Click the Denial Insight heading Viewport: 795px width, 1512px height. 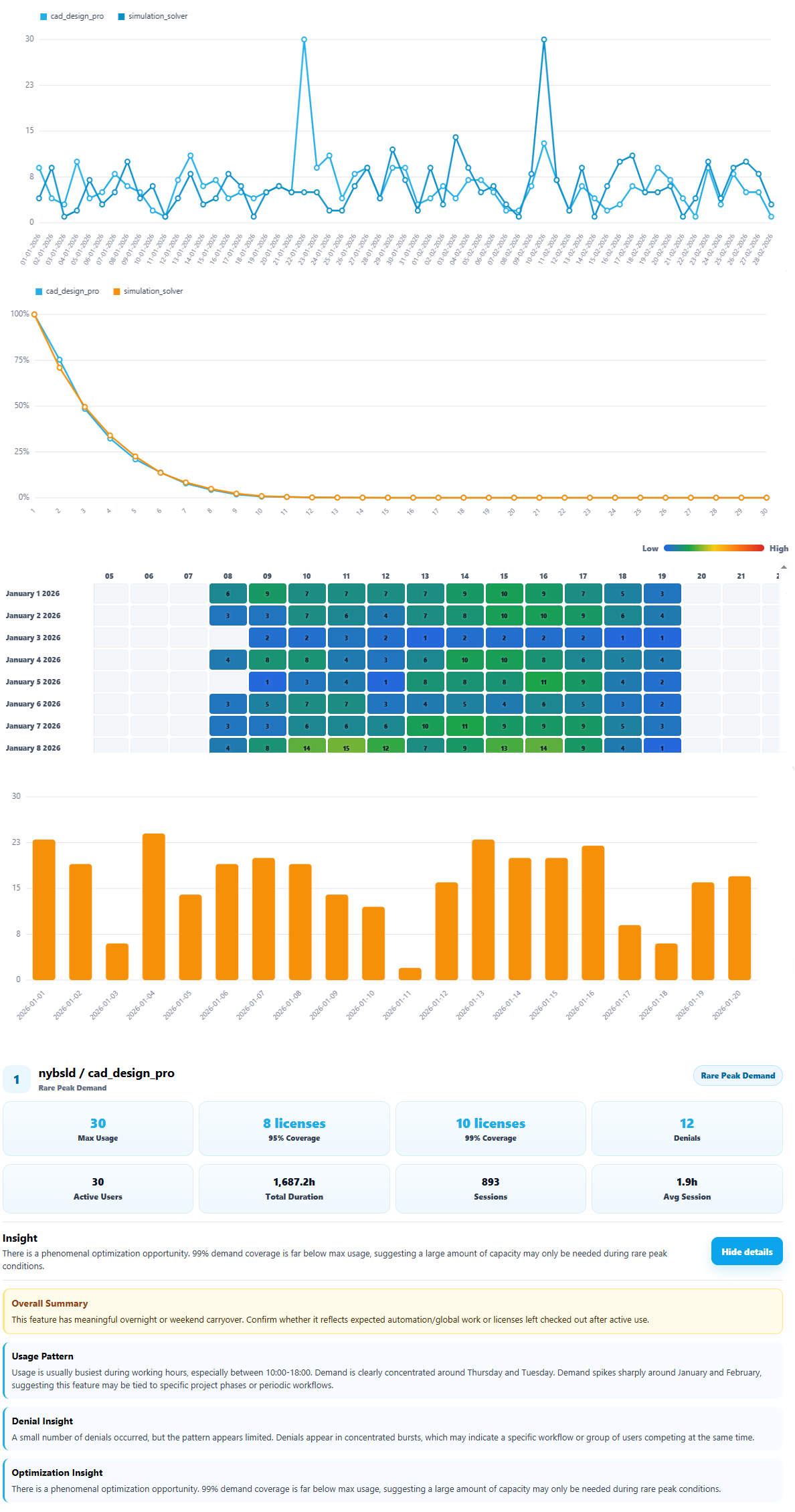[x=42, y=1421]
